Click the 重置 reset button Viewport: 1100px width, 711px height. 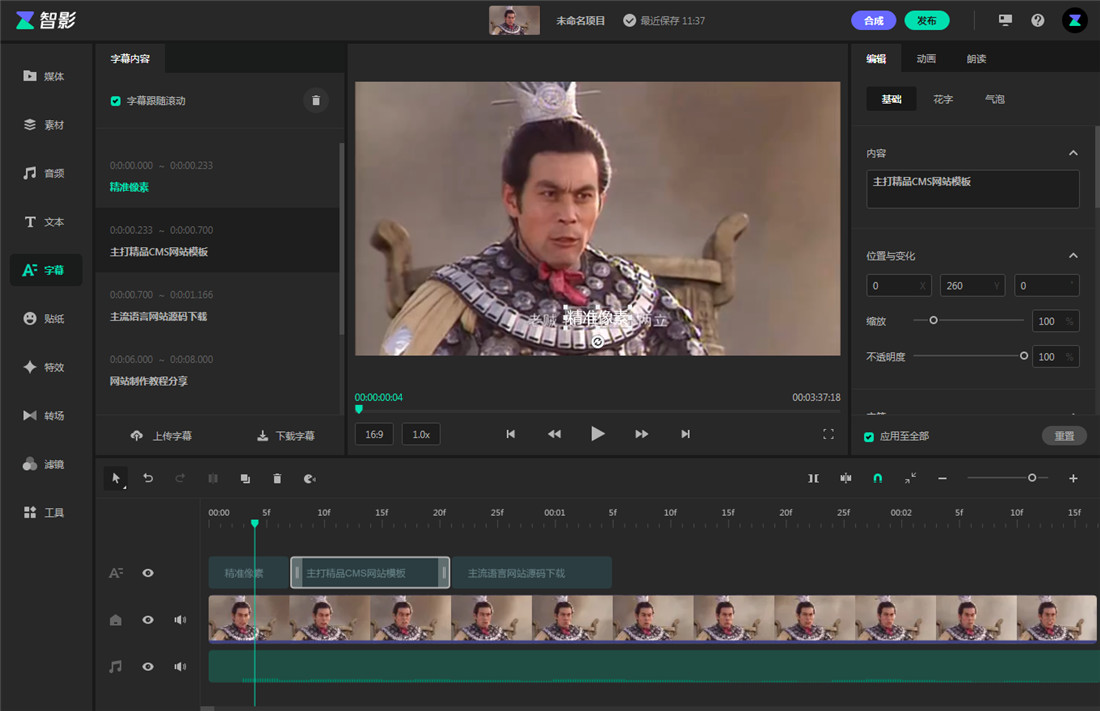pyautogui.click(x=1064, y=436)
